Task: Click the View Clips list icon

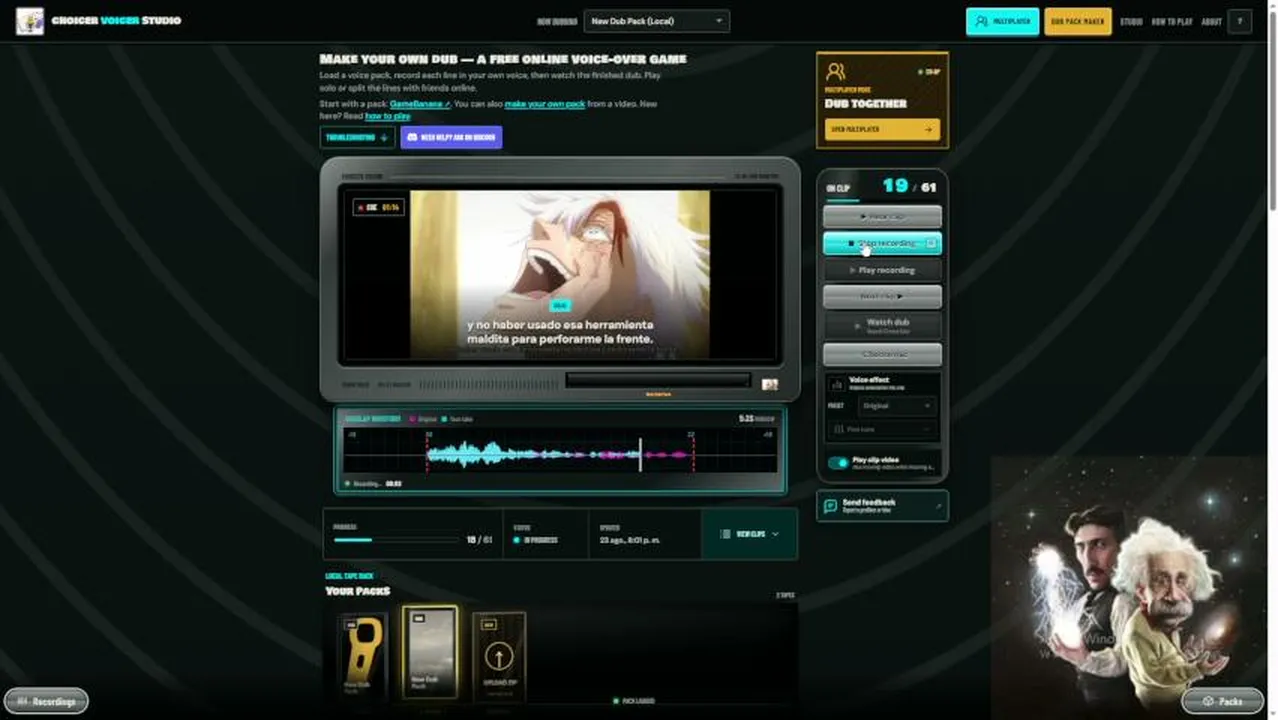Action: coord(726,534)
